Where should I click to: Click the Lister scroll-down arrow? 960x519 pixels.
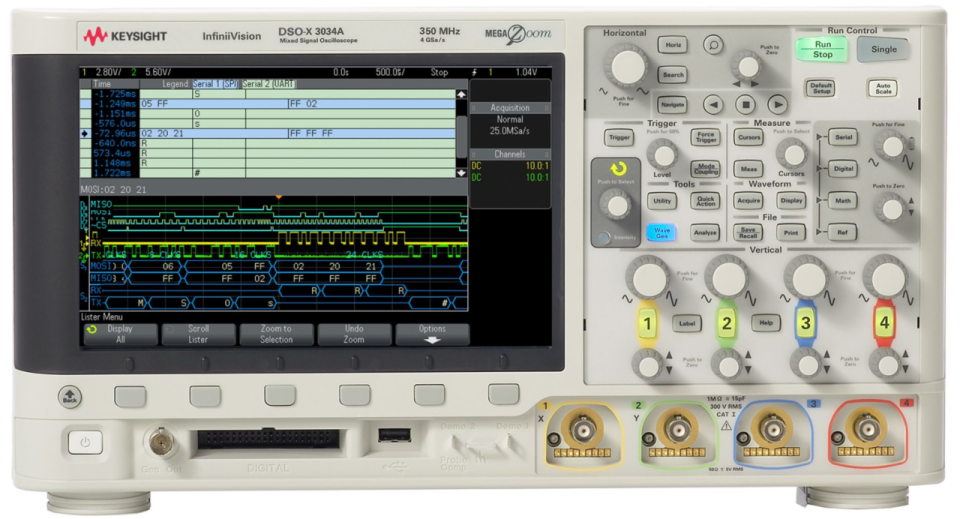pyautogui.click(x=461, y=173)
